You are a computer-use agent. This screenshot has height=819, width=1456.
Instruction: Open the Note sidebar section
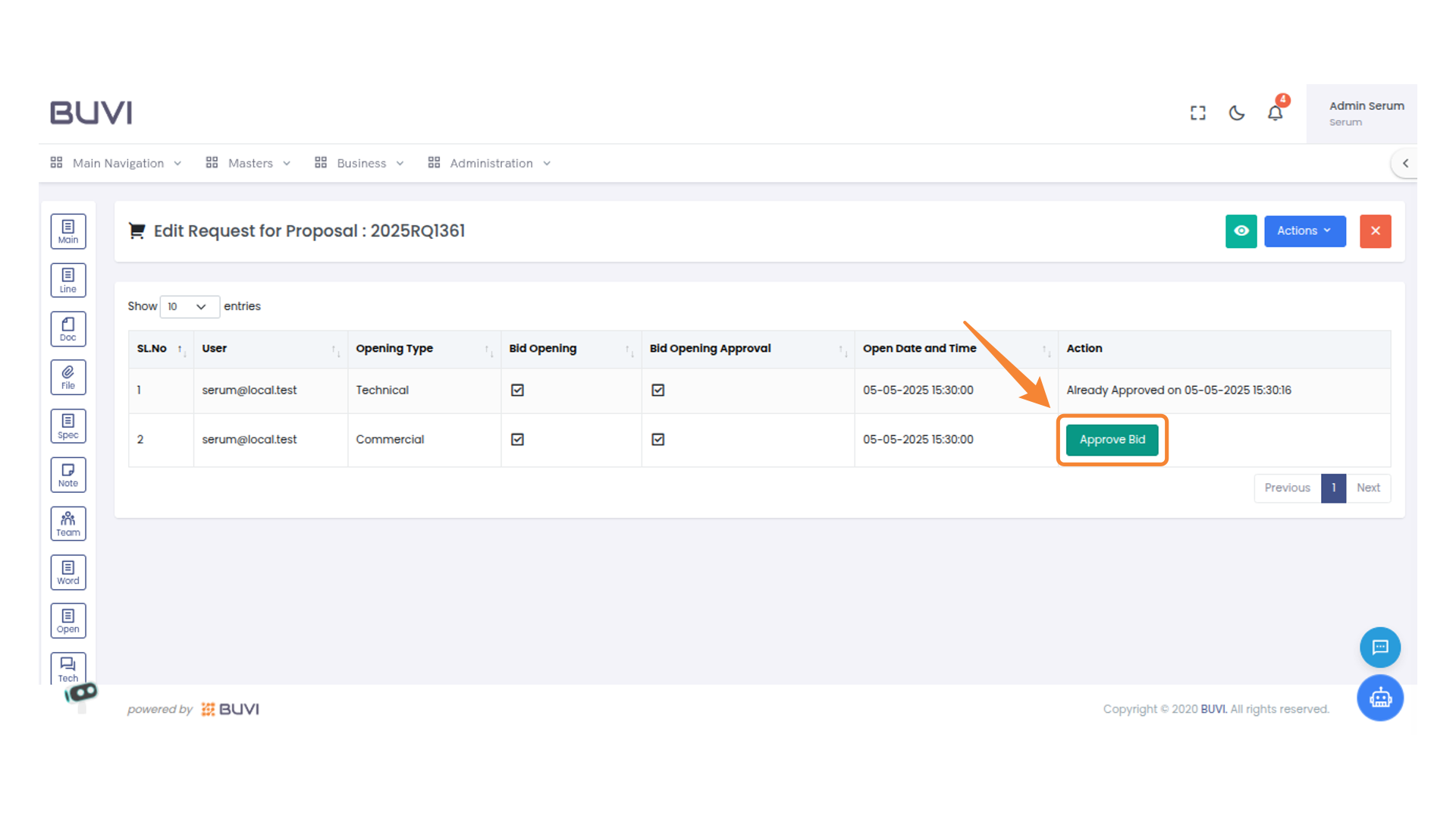(x=68, y=475)
